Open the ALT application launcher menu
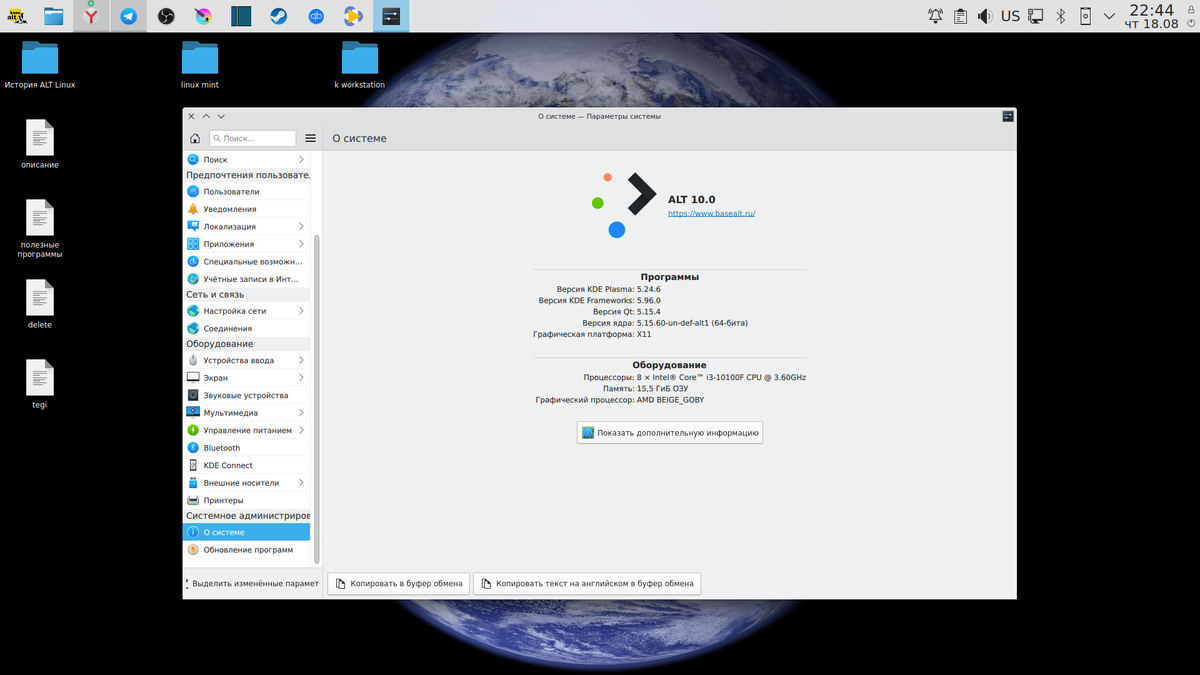This screenshot has height=675, width=1200. point(17,16)
